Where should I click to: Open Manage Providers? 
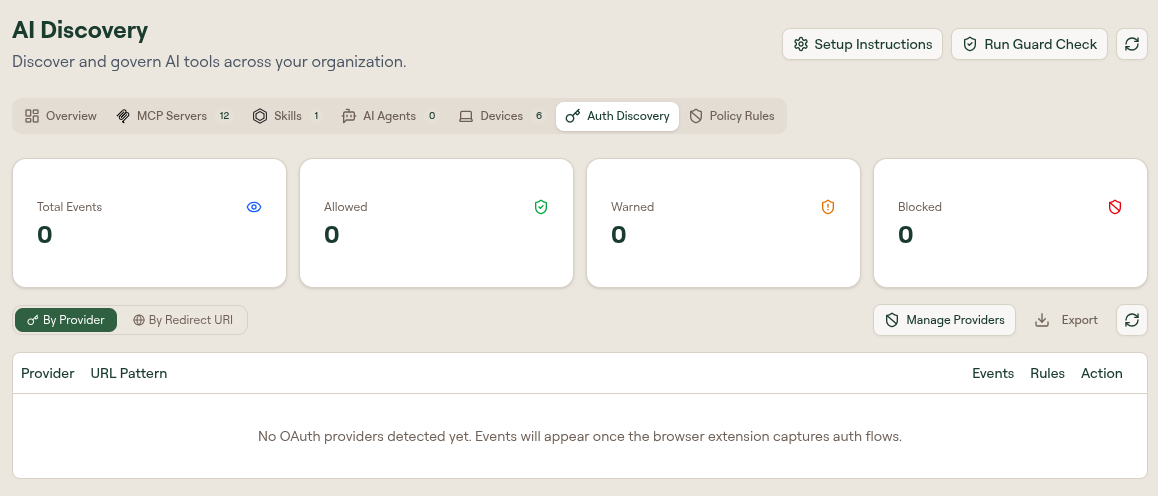945,320
